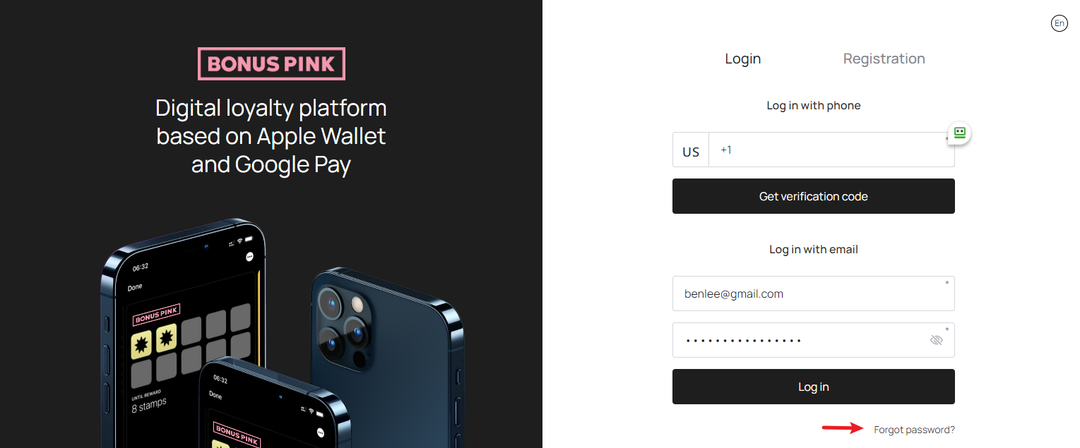Click the email field with benlee@gmail.com
This screenshot has width=1080, height=448.
click(x=813, y=294)
